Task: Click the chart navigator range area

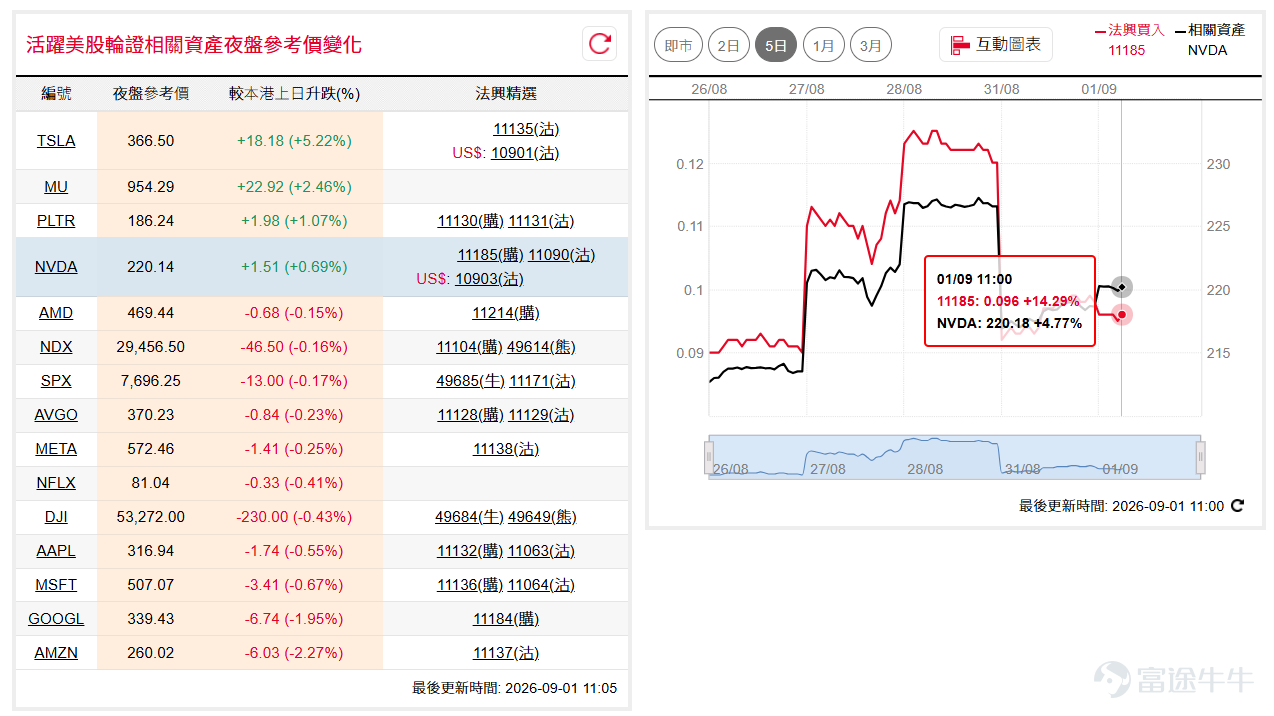Action: 955,457
